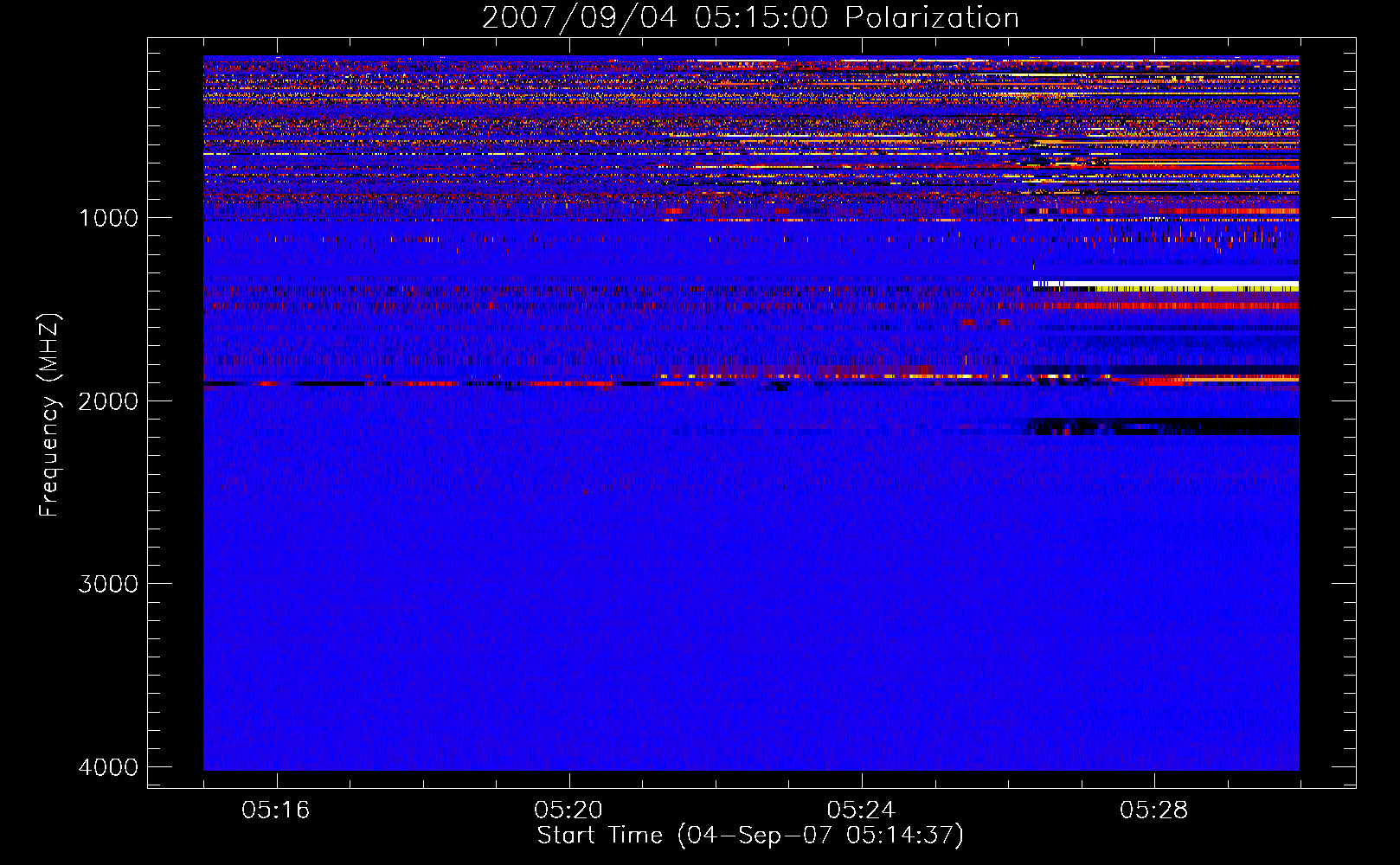Click the 'Frequency (MHZ)' axis label
This screenshot has width=1400, height=865.
click(49, 415)
